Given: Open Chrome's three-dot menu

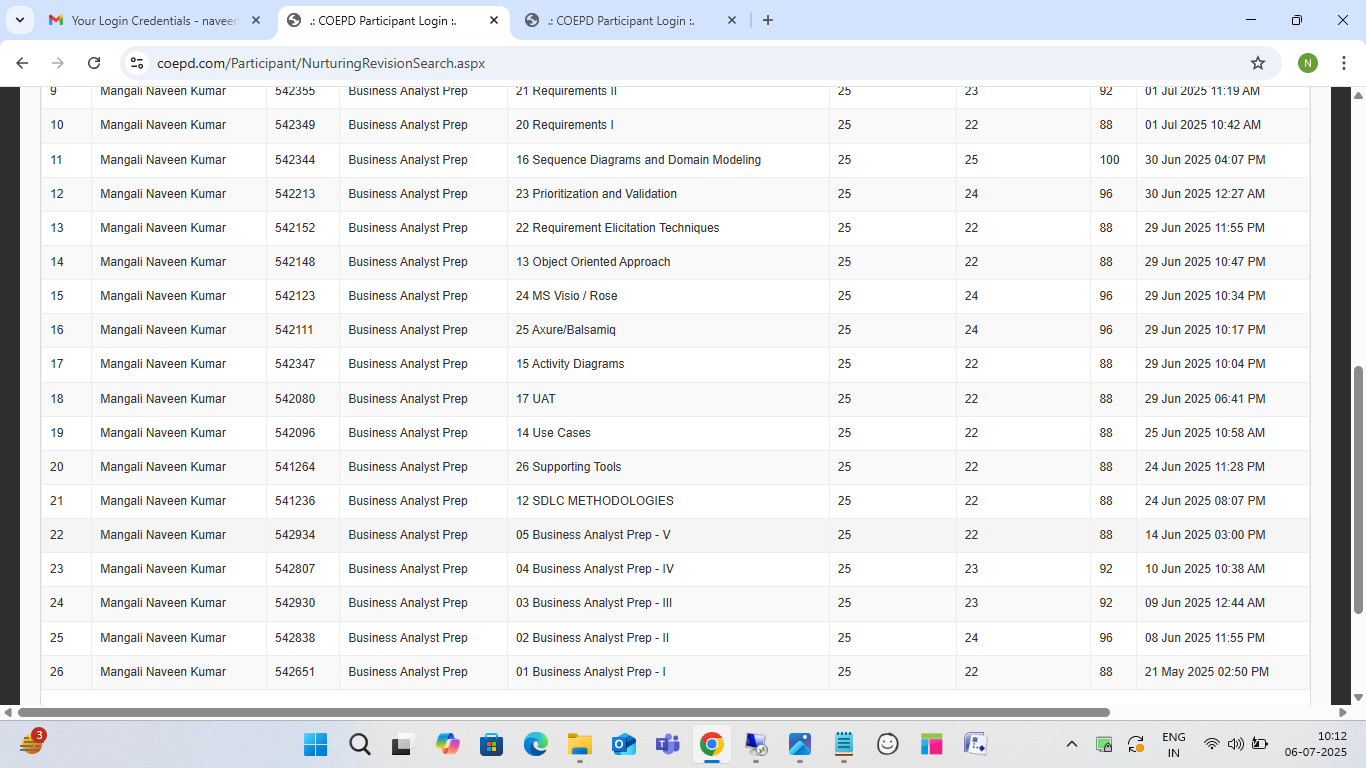Looking at the screenshot, I should 1344,63.
